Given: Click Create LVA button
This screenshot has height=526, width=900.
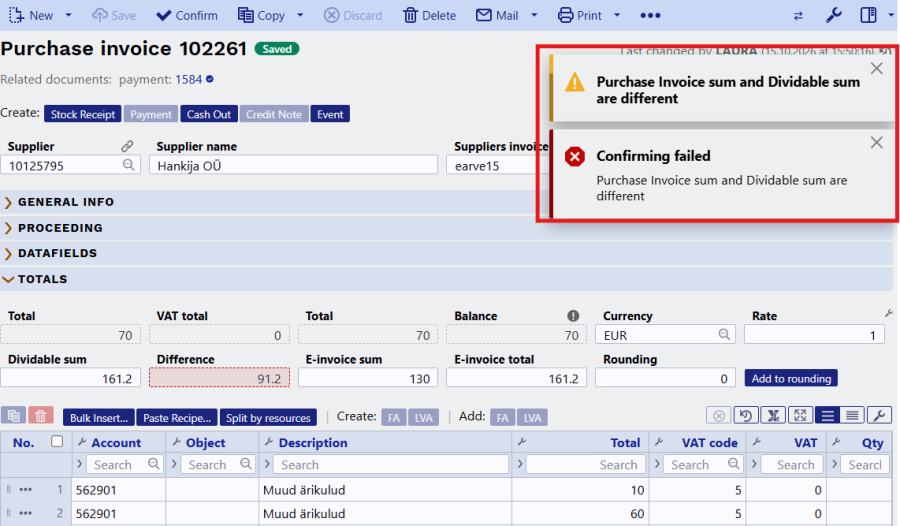Looking at the screenshot, I should 424,417.
